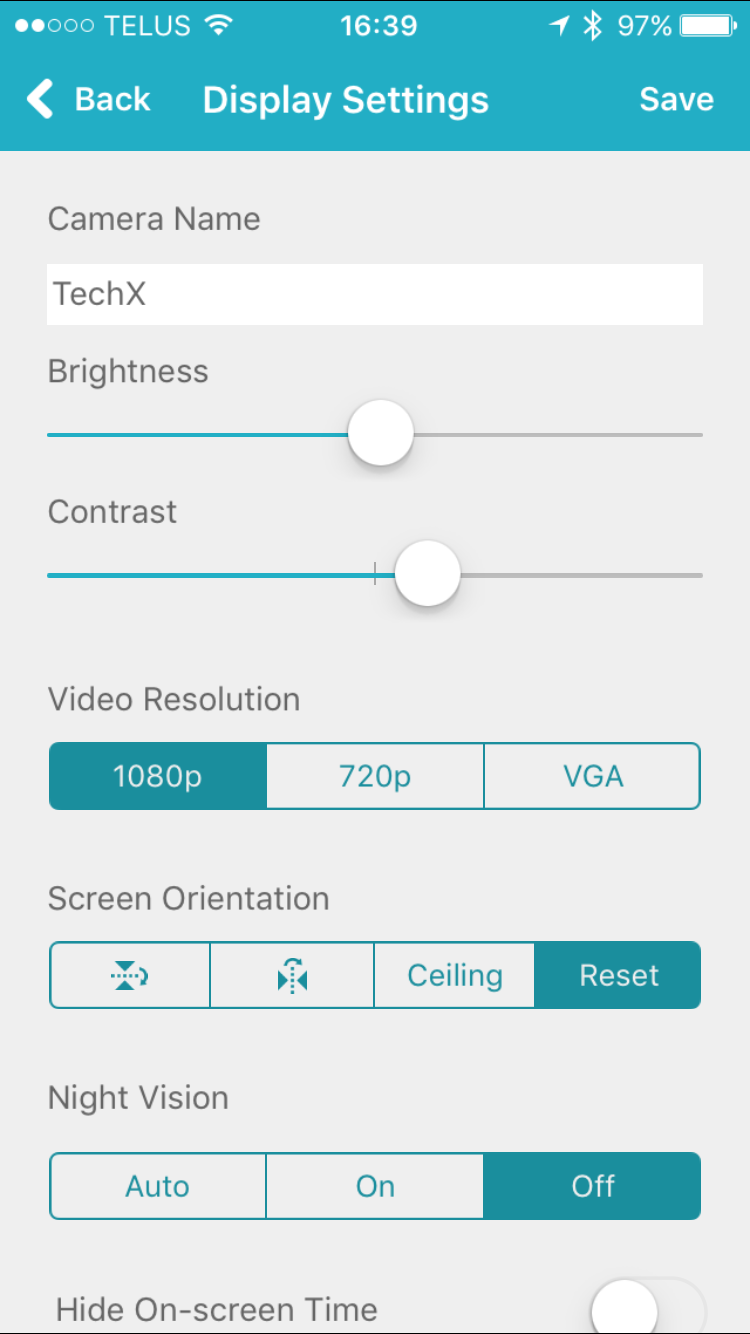Viewport: 750px width, 1334px height.
Task: Set Night Vision to Auto
Action: (x=158, y=1186)
